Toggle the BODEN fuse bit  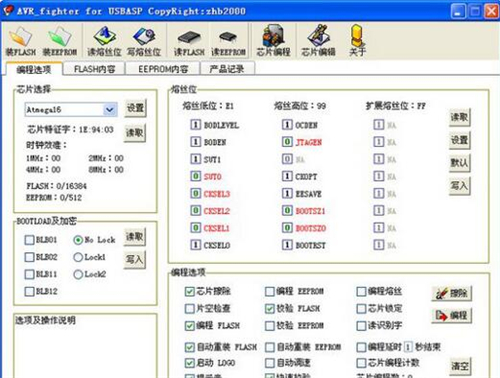point(195,142)
